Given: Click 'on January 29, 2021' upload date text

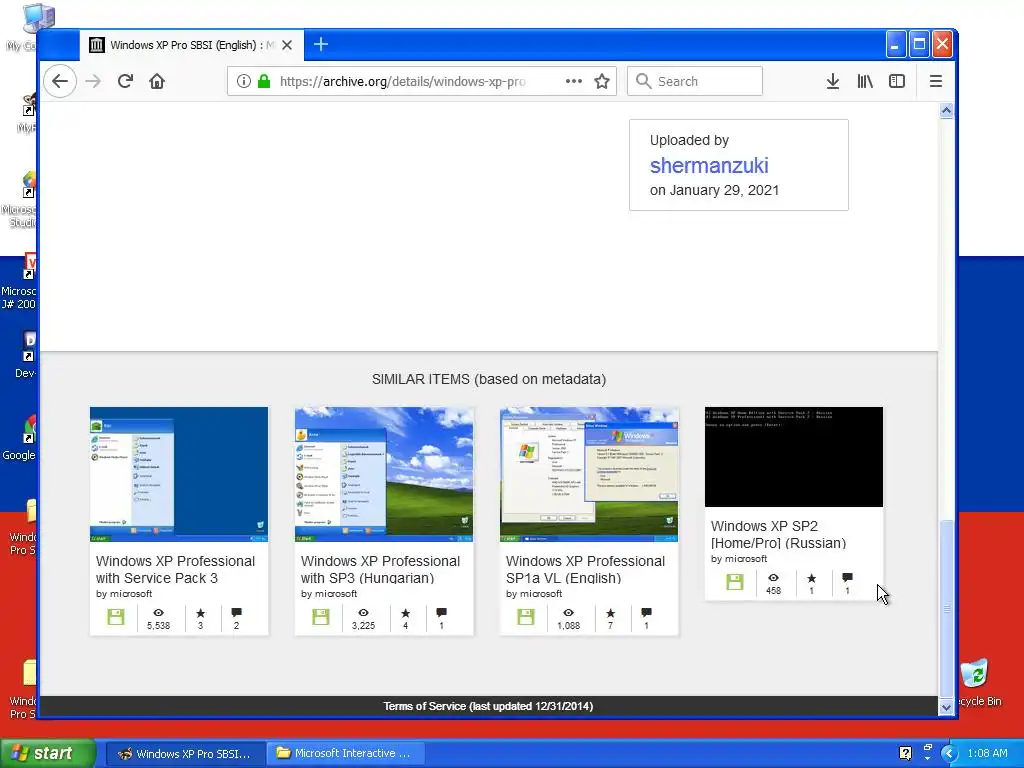Looking at the screenshot, I should pos(714,190).
